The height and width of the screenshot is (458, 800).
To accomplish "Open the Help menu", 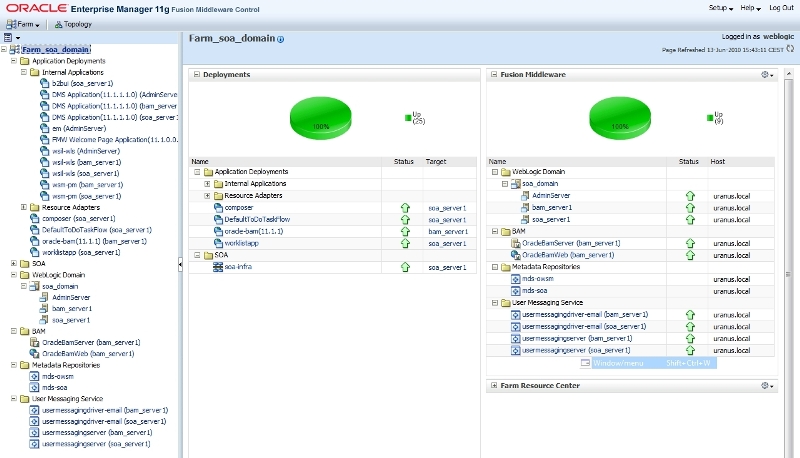I will [x=750, y=8].
